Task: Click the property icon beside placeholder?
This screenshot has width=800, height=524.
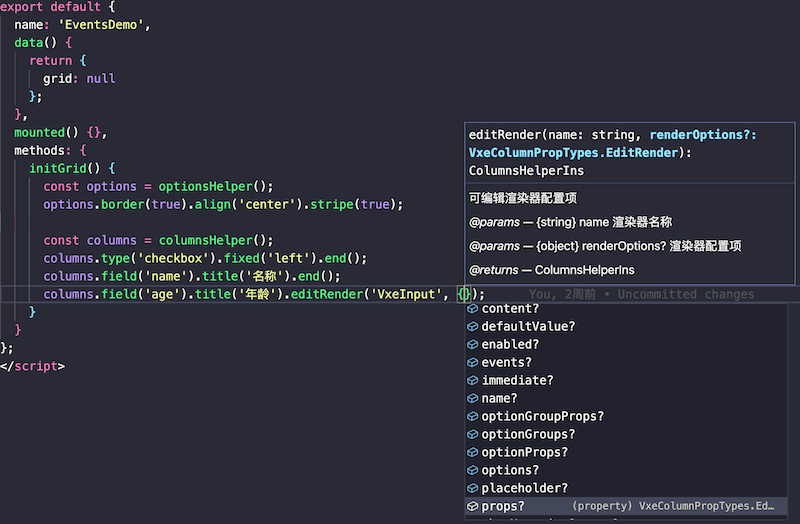Action: (472, 488)
